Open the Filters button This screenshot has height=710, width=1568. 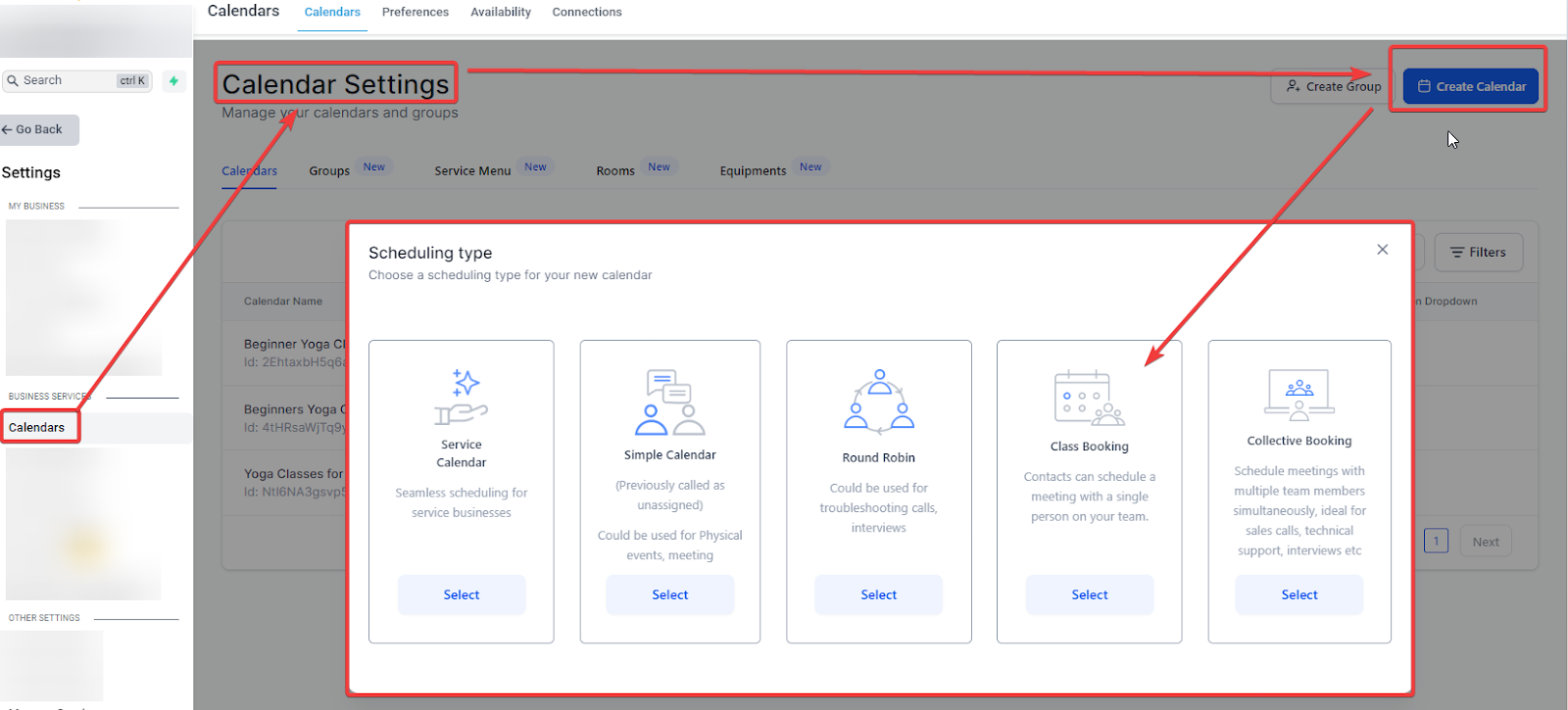1478,253
